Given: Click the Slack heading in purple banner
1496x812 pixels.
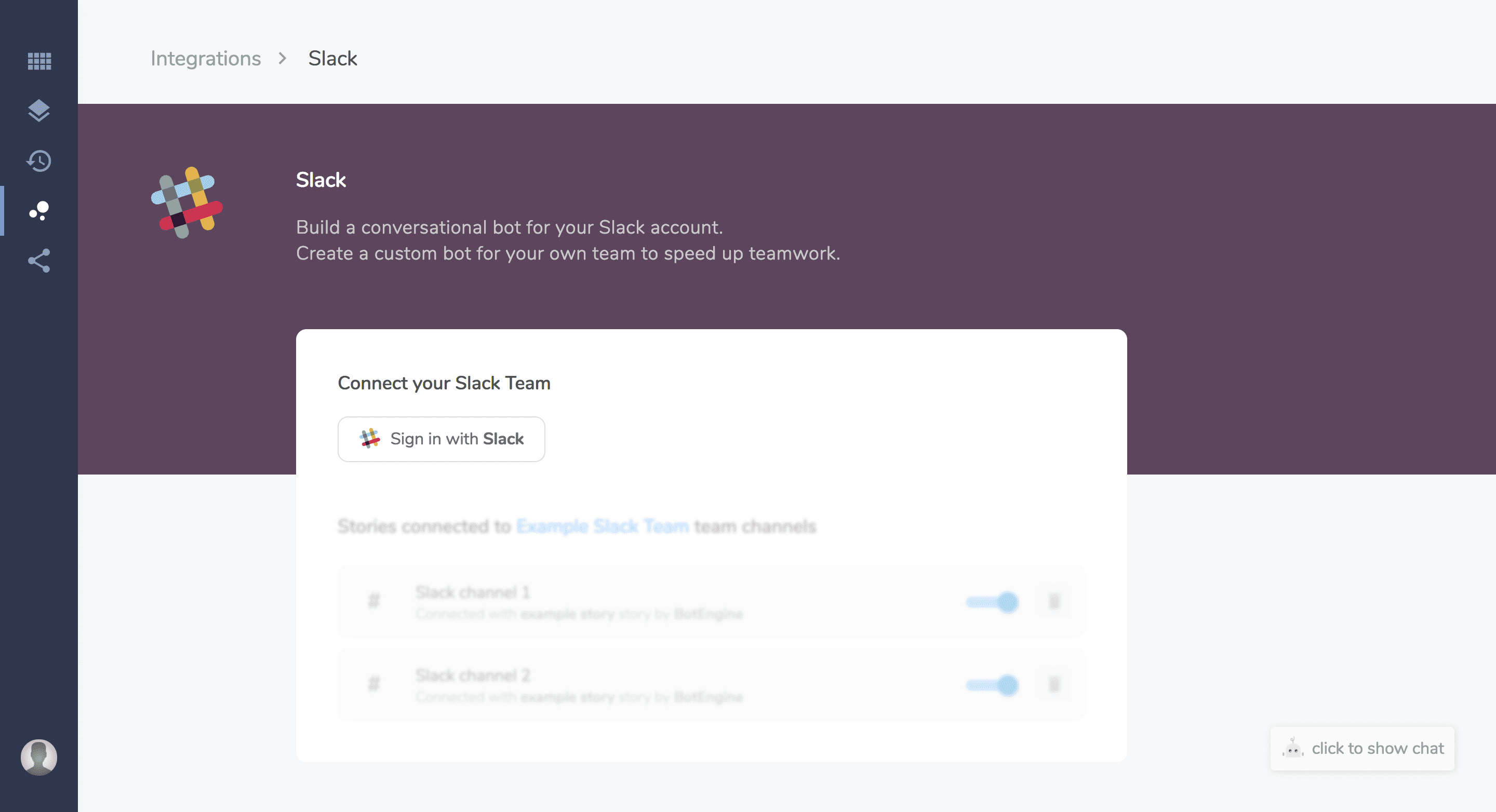Looking at the screenshot, I should [x=321, y=180].
